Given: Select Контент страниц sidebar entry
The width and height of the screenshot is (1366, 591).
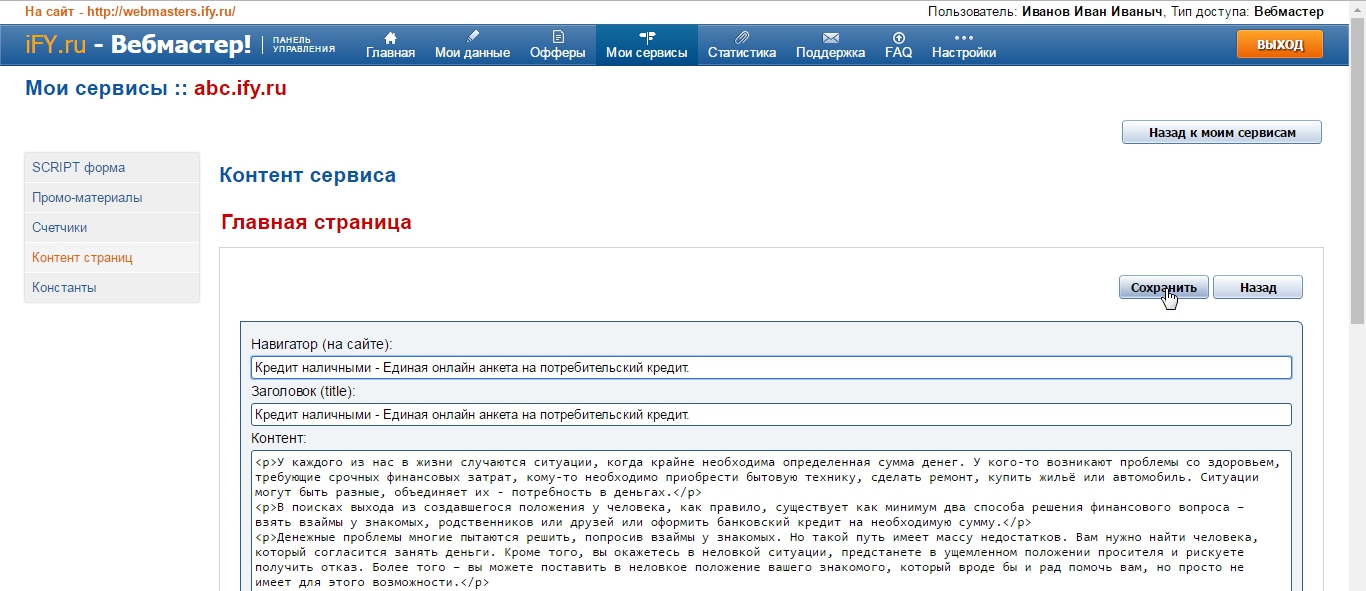Looking at the screenshot, I should (x=82, y=258).
